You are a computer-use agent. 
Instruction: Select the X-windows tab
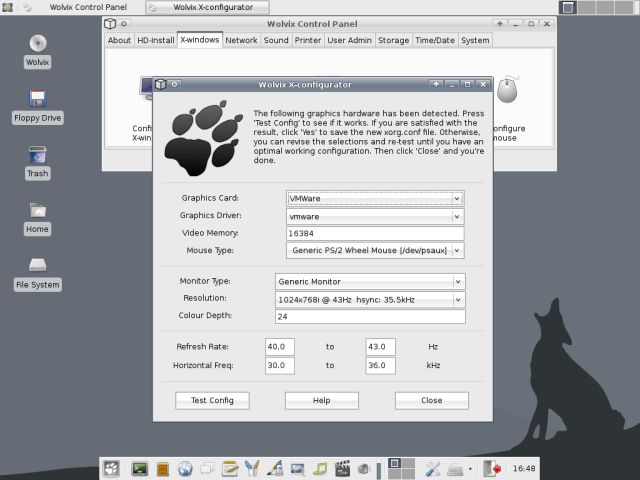click(x=200, y=40)
